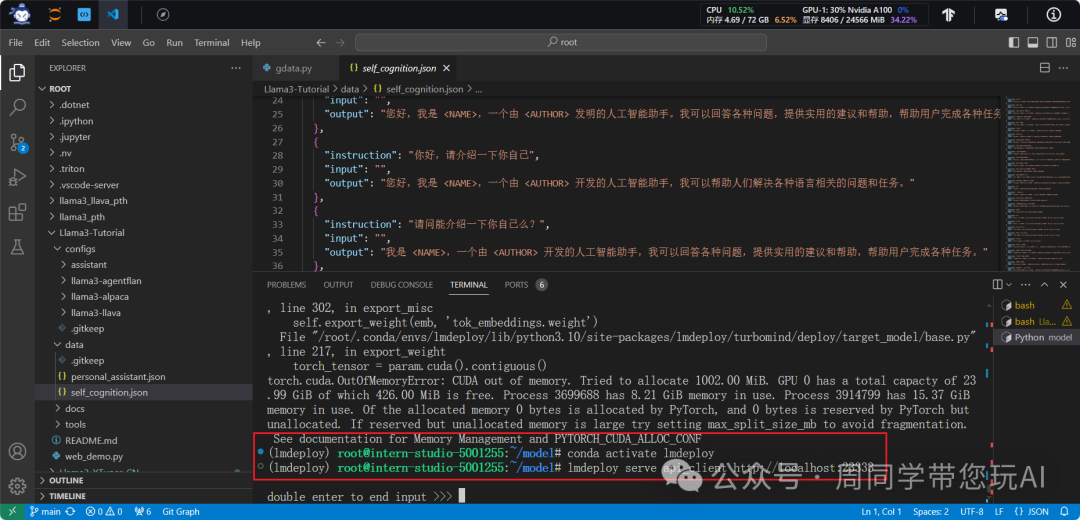Viewport: 1080px width, 520px height.
Task: Open the terminal launch profile dropdown
Action: 1010,284
